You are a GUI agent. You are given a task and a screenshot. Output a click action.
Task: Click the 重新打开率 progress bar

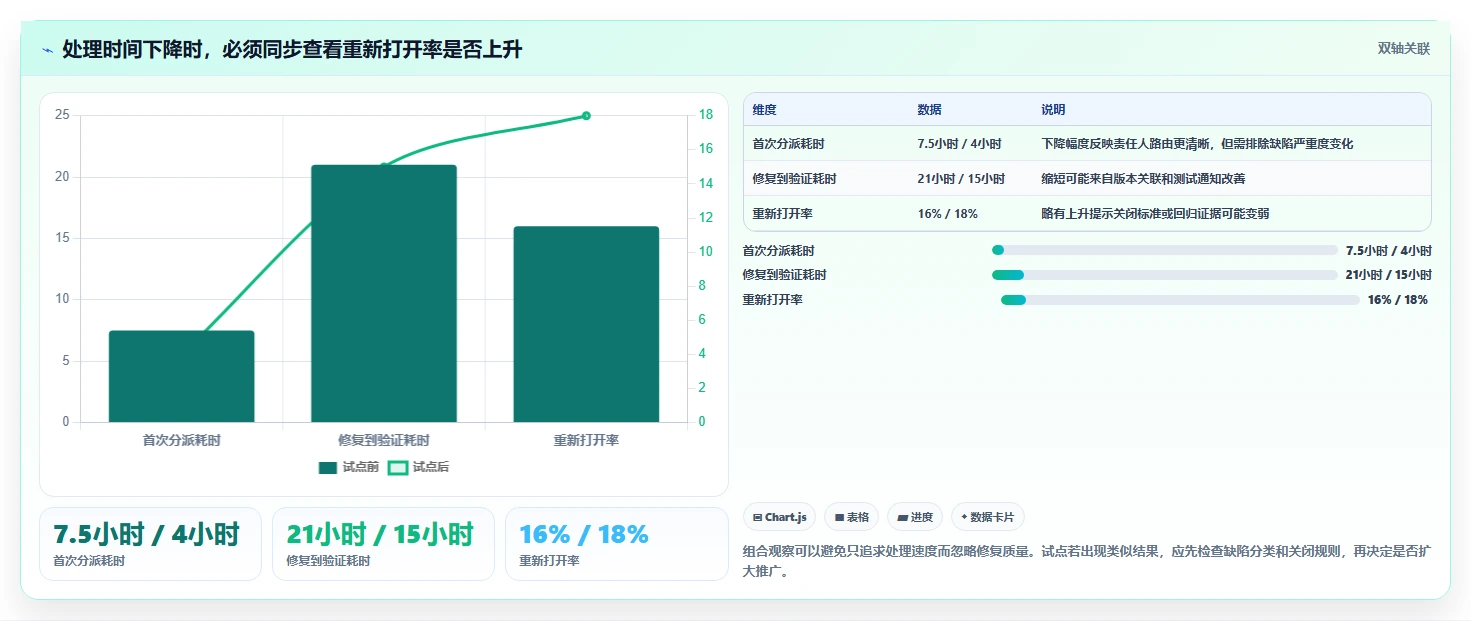pyautogui.click(x=1180, y=300)
